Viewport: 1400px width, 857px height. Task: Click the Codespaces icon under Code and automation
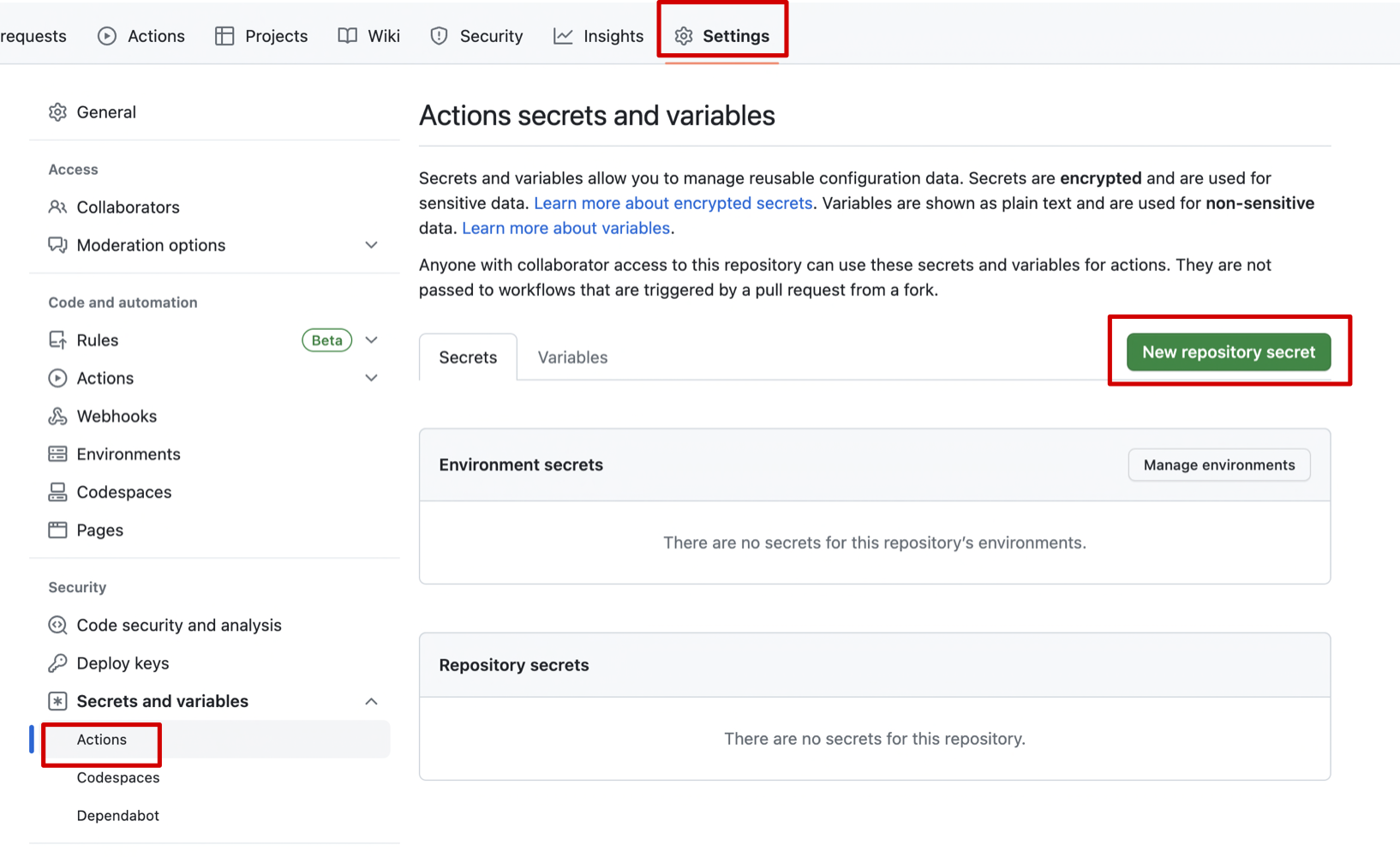(x=57, y=492)
